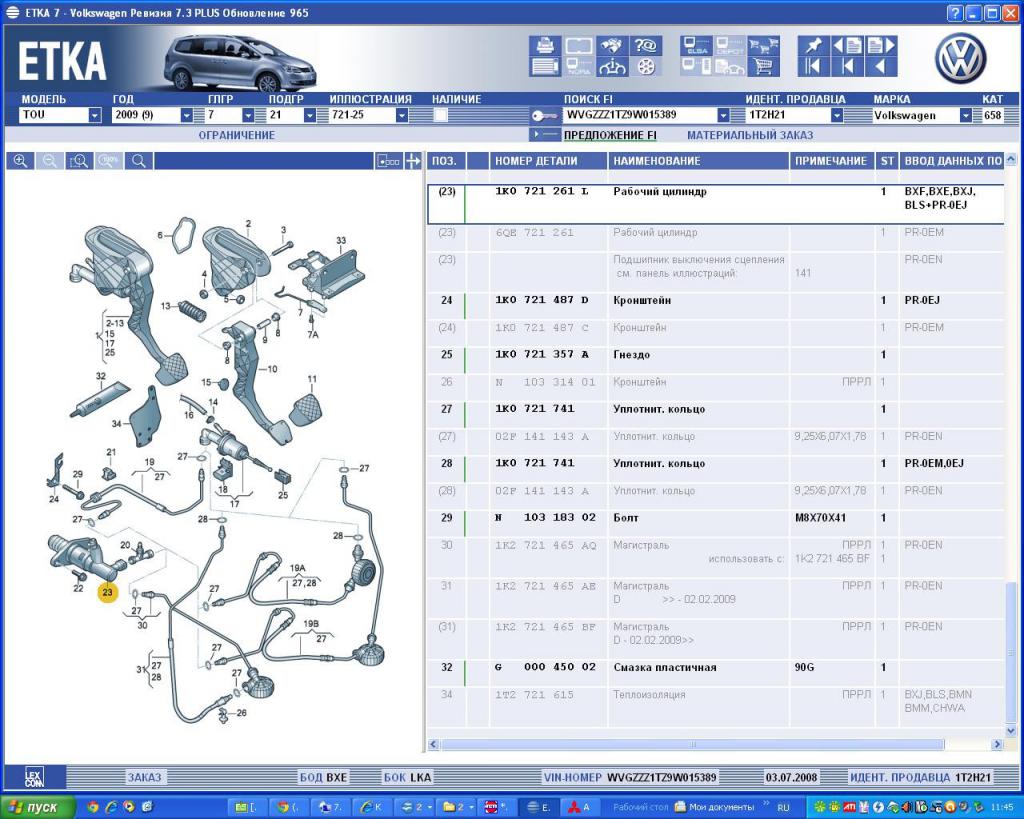Expand the ГЛГР dropdown showing 7
The image size is (1024, 819).
(x=248, y=115)
